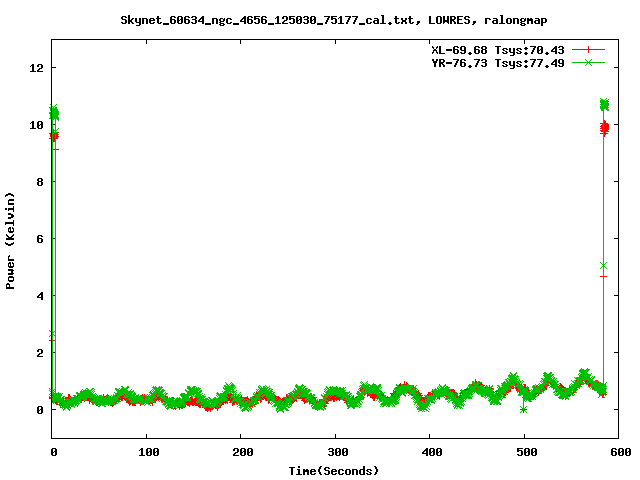The height and width of the screenshot is (480, 640).
Task: Select the XL-69.68 Tsys:70.43 legend label
Action: (x=498, y=50)
